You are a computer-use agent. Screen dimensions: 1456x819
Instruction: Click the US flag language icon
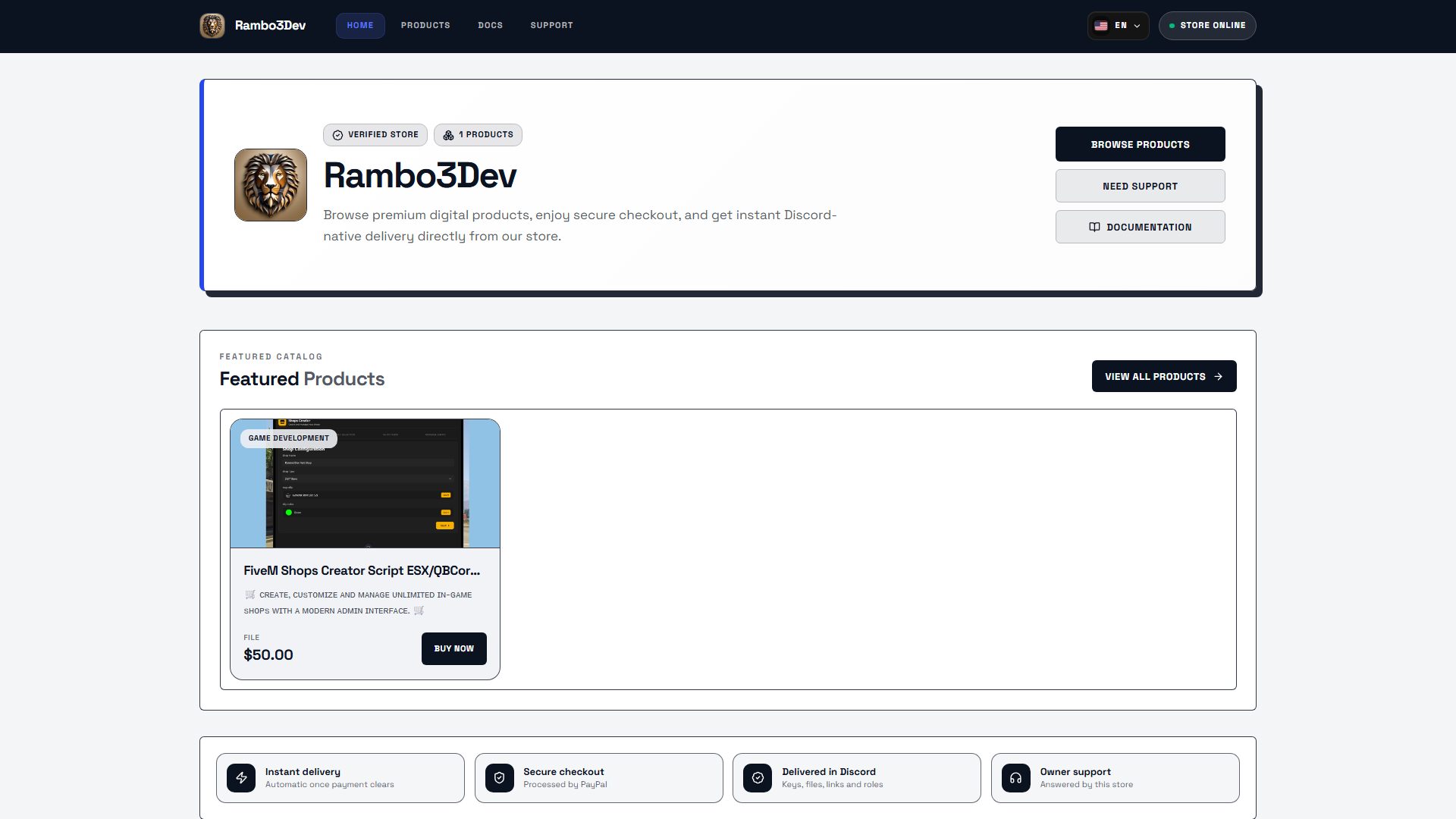click(1101, 26)
